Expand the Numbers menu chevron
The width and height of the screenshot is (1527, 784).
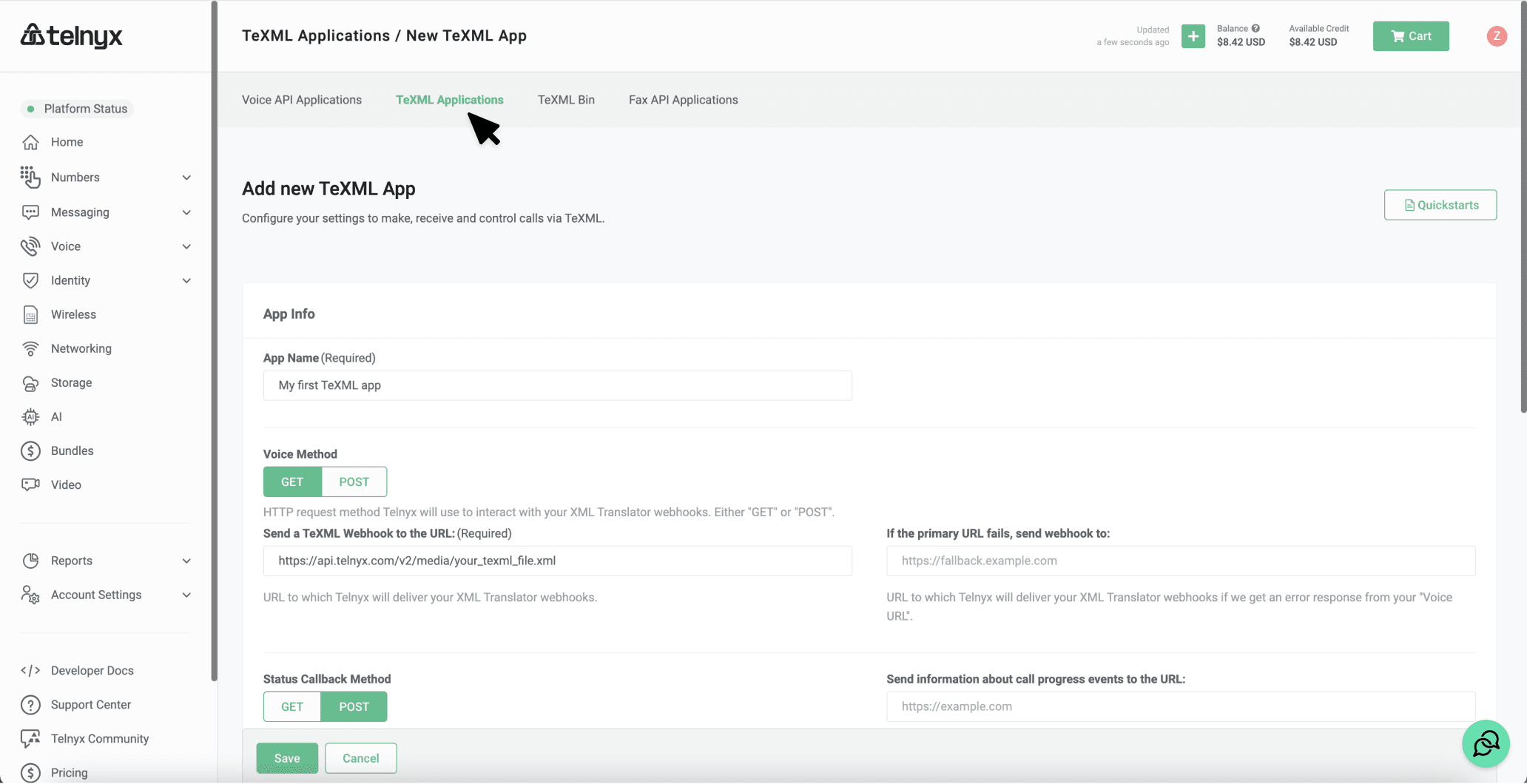tap(186, 178)
